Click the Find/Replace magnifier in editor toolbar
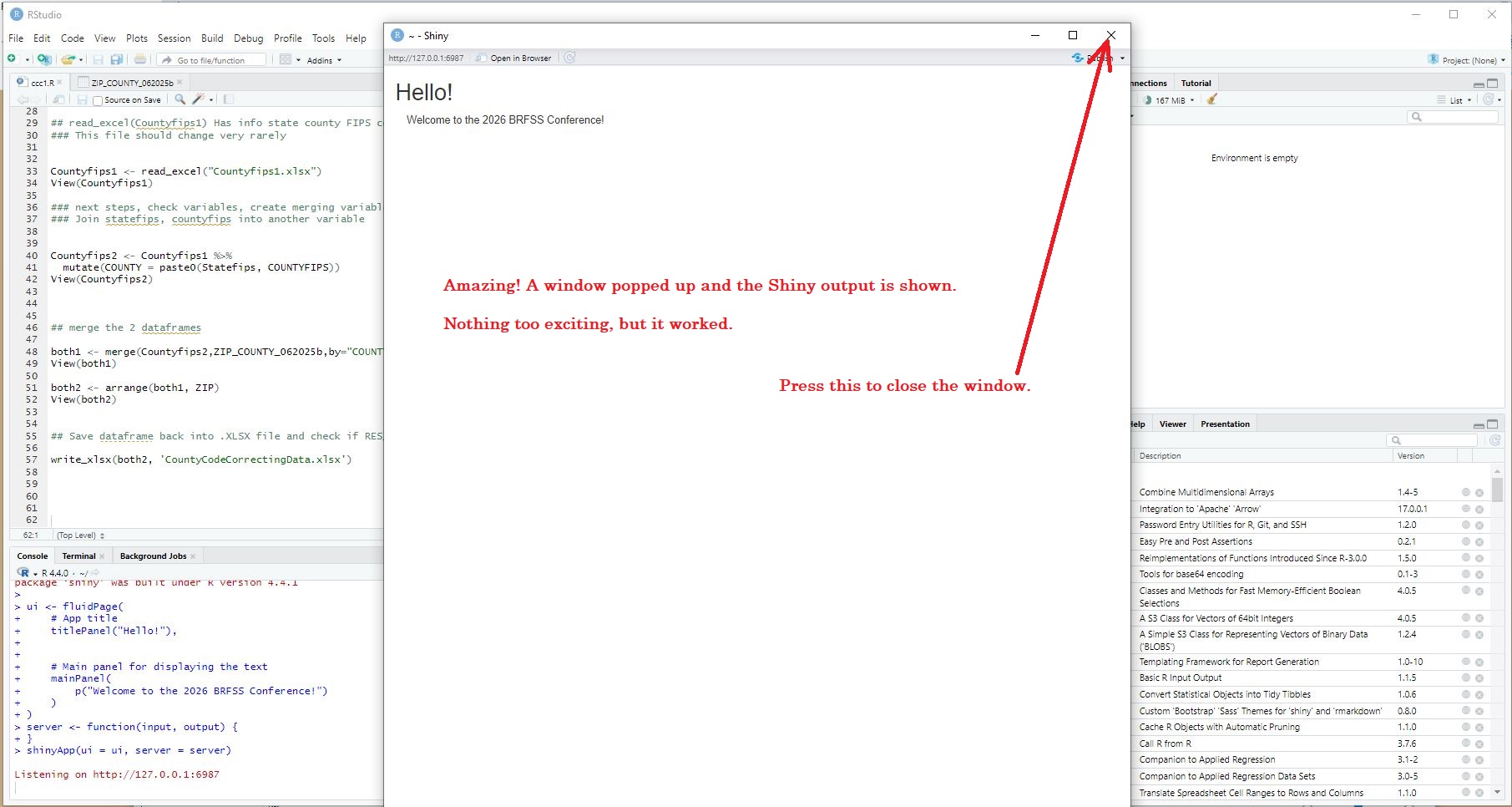The height and width of the screenshot is (807, 1512). [x=180, y=99]
